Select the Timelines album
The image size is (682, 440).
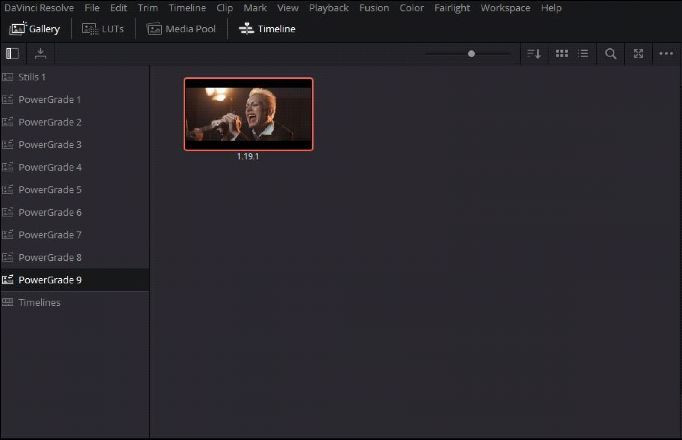pos(75,302)
